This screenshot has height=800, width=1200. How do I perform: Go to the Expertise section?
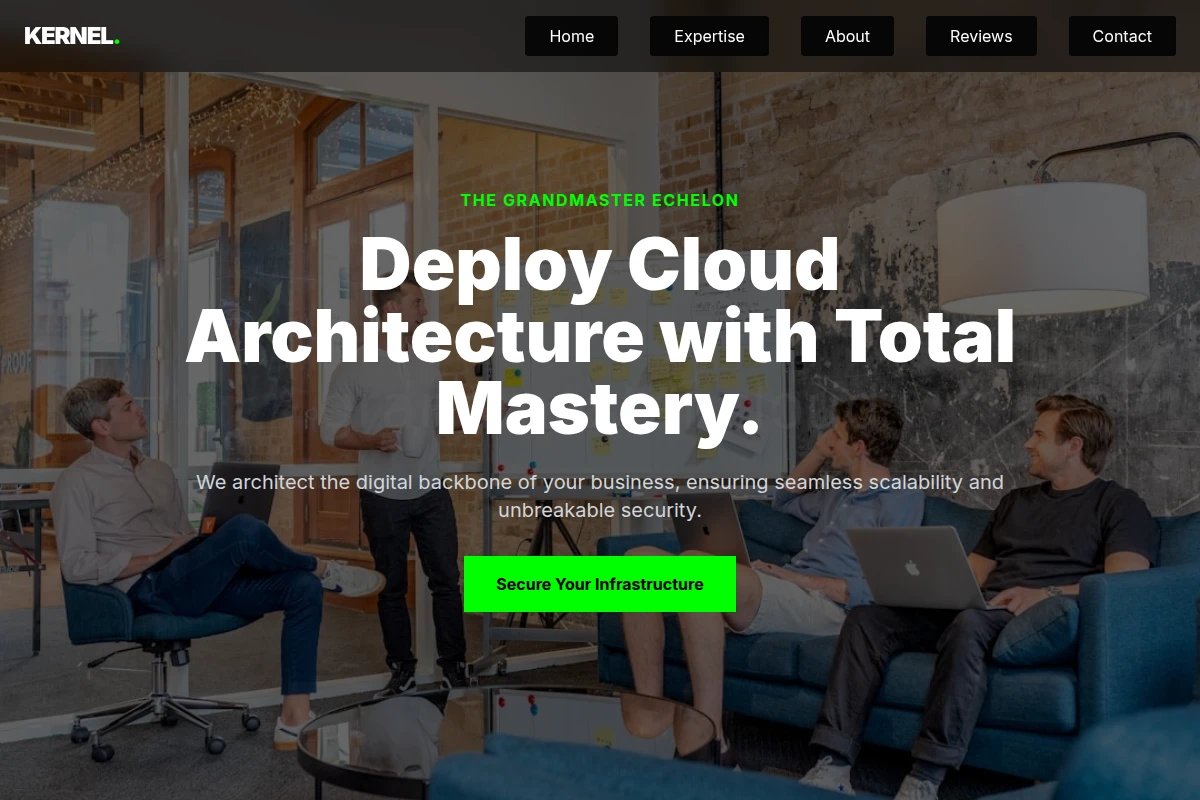(709, 36)
